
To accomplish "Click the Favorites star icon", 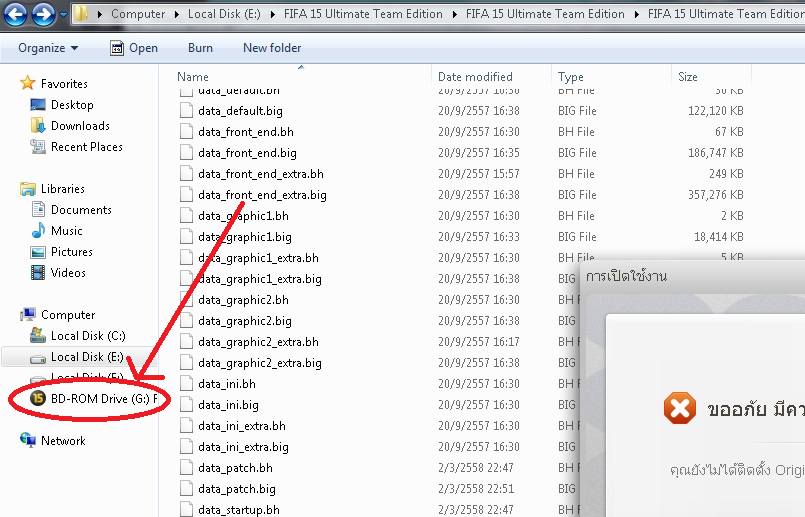I will coord(27,83).
